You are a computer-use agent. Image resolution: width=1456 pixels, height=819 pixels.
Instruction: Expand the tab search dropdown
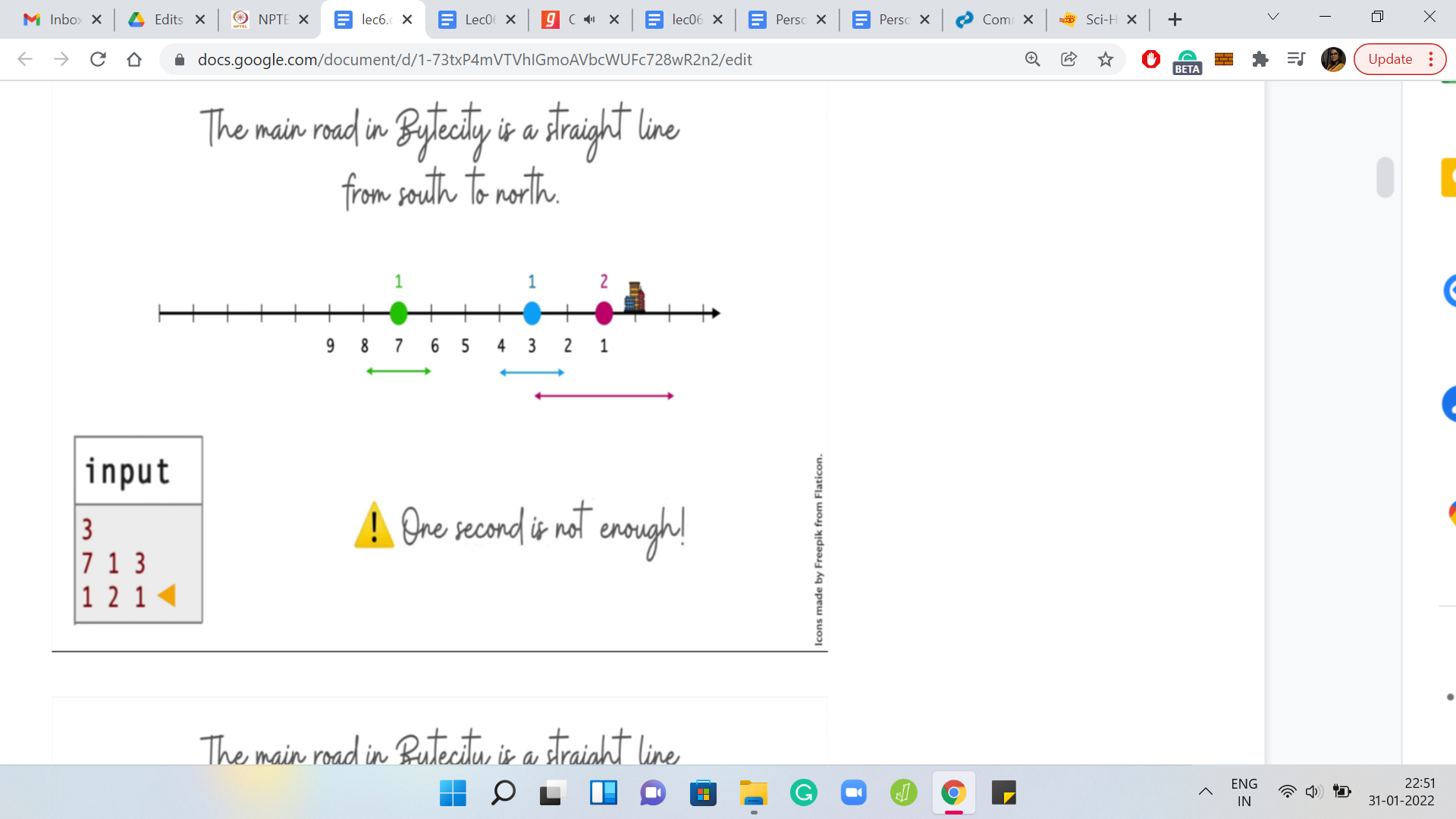(1273, 17)
